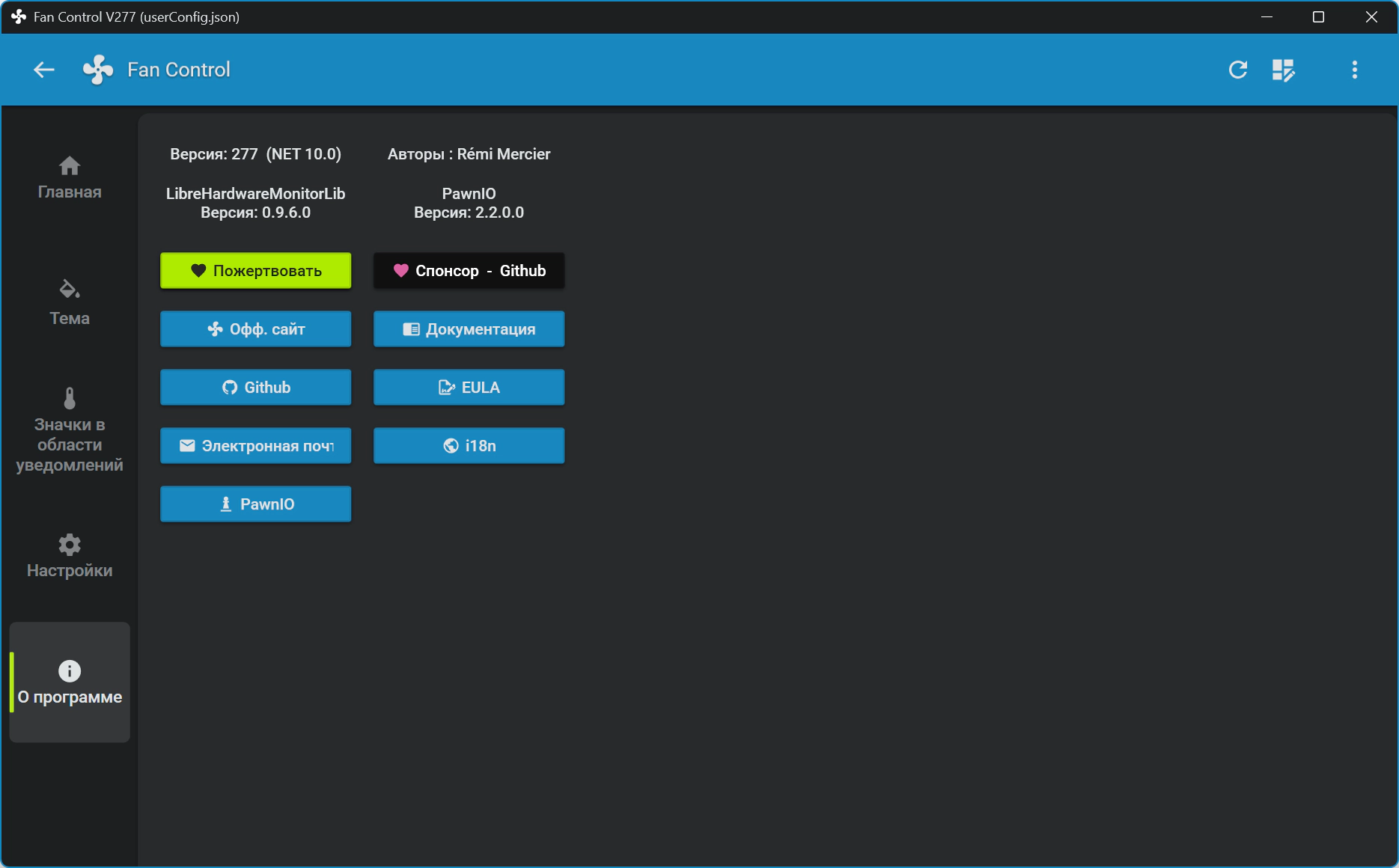
Task: Click Спонсор - Github button
Action: click(469, 270)
